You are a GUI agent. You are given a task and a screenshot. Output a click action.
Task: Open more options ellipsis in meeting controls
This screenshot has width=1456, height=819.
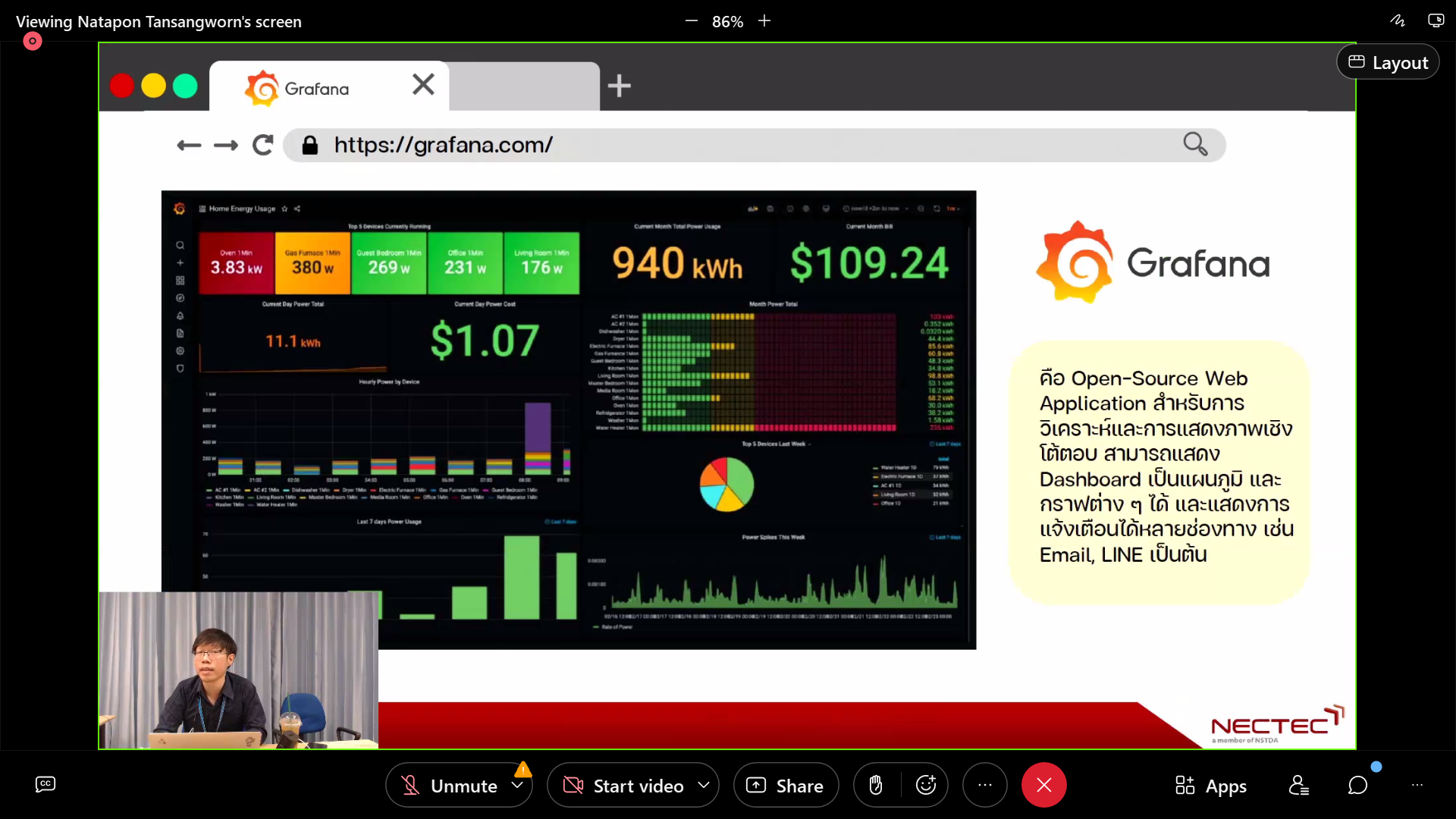(x=984, y=785)
